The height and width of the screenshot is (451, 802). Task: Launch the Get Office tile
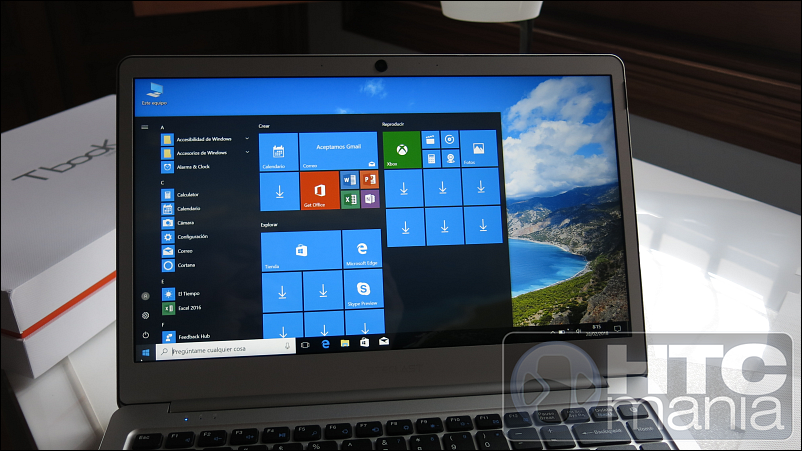320,191
